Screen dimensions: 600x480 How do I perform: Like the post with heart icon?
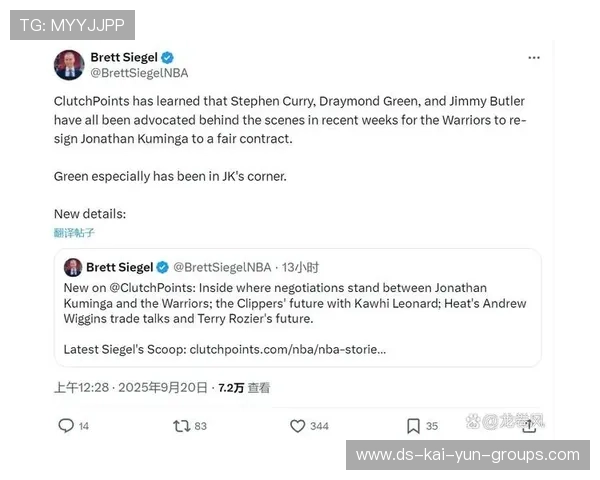point(297,426)
